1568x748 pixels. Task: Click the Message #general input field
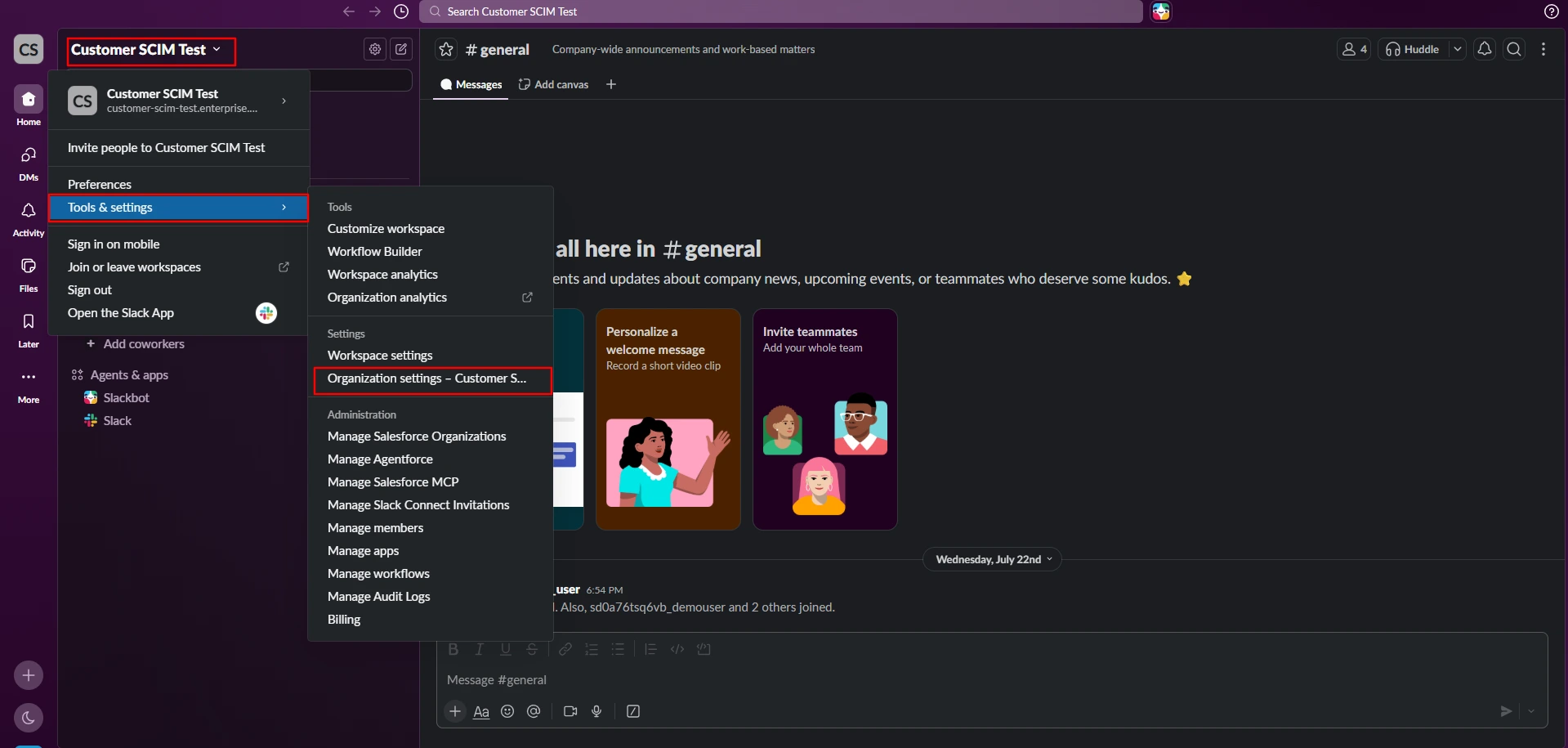click(x=991, y=680)
